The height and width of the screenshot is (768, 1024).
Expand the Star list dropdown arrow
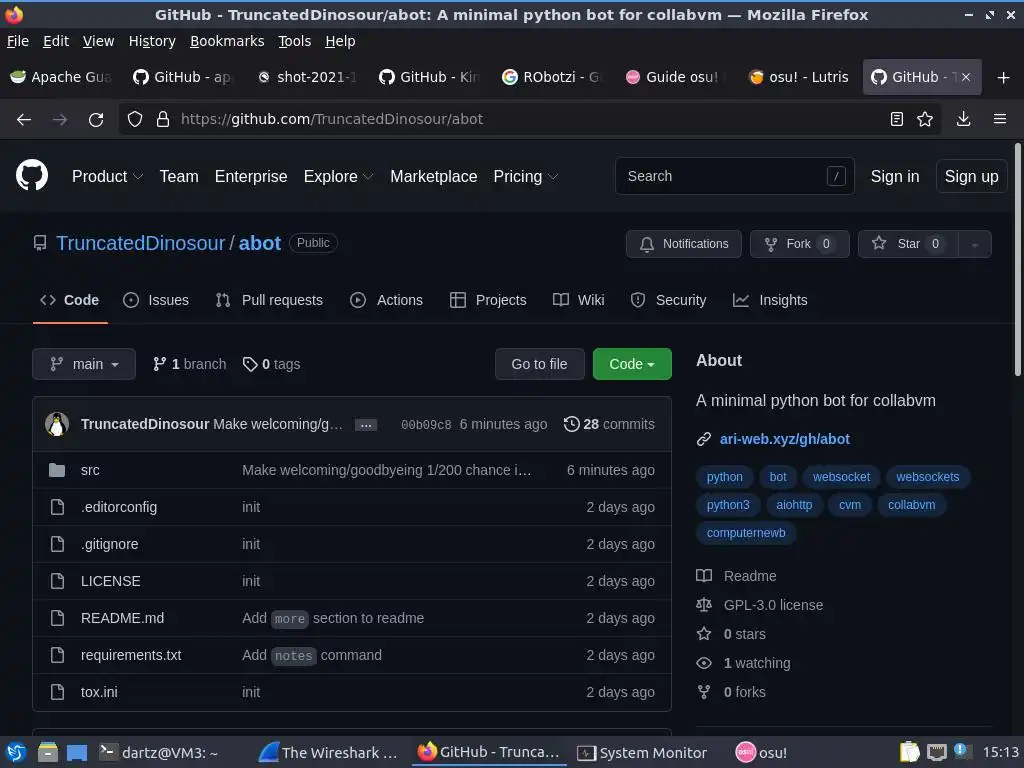(974, 244)
